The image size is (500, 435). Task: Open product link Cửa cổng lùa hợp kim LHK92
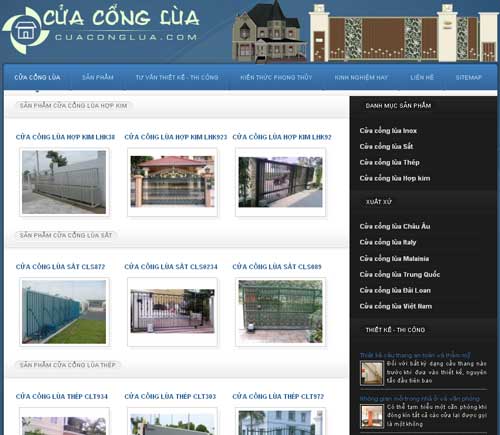coord(282,137)
